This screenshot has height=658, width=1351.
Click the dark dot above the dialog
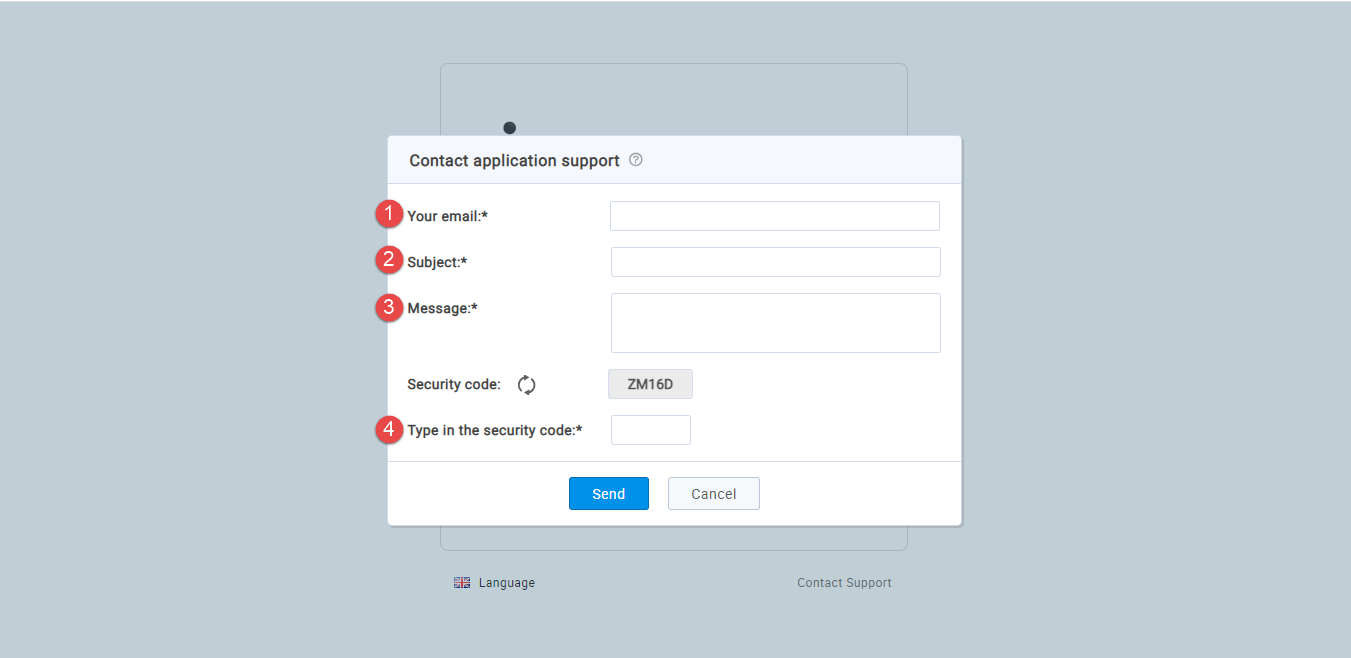tap(510, 128)
